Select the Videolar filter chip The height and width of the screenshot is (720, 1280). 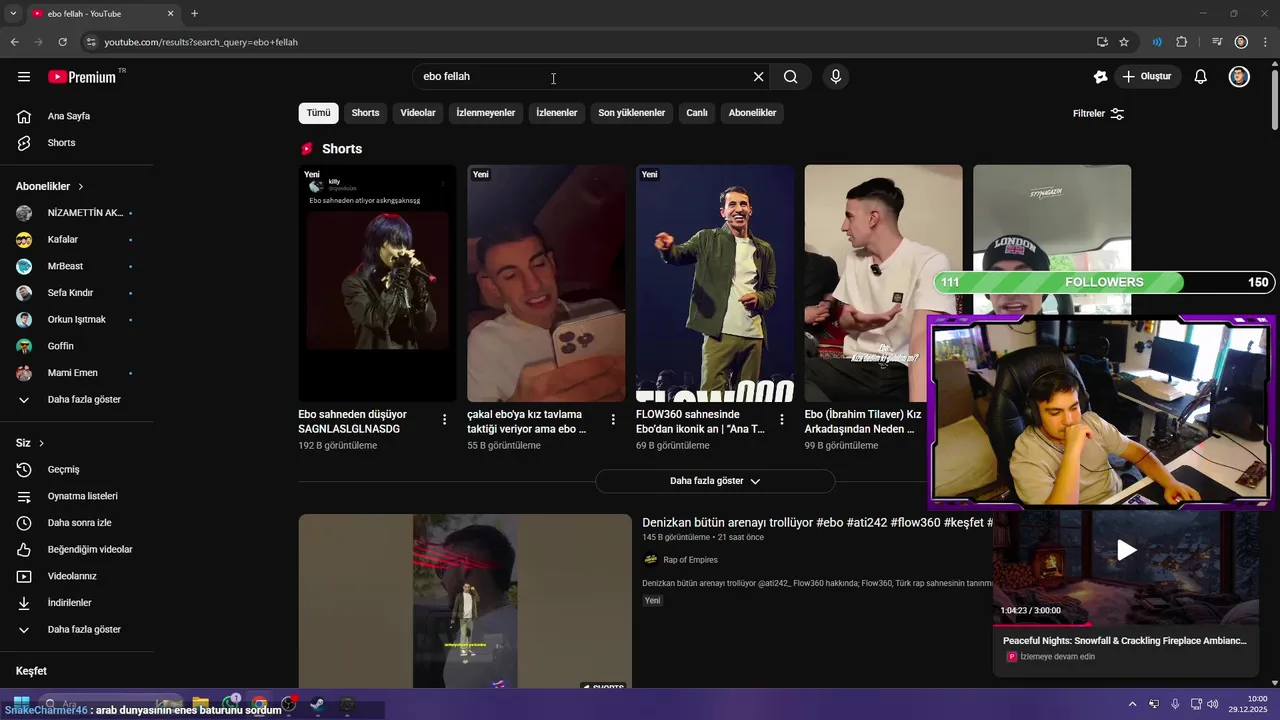418,113
